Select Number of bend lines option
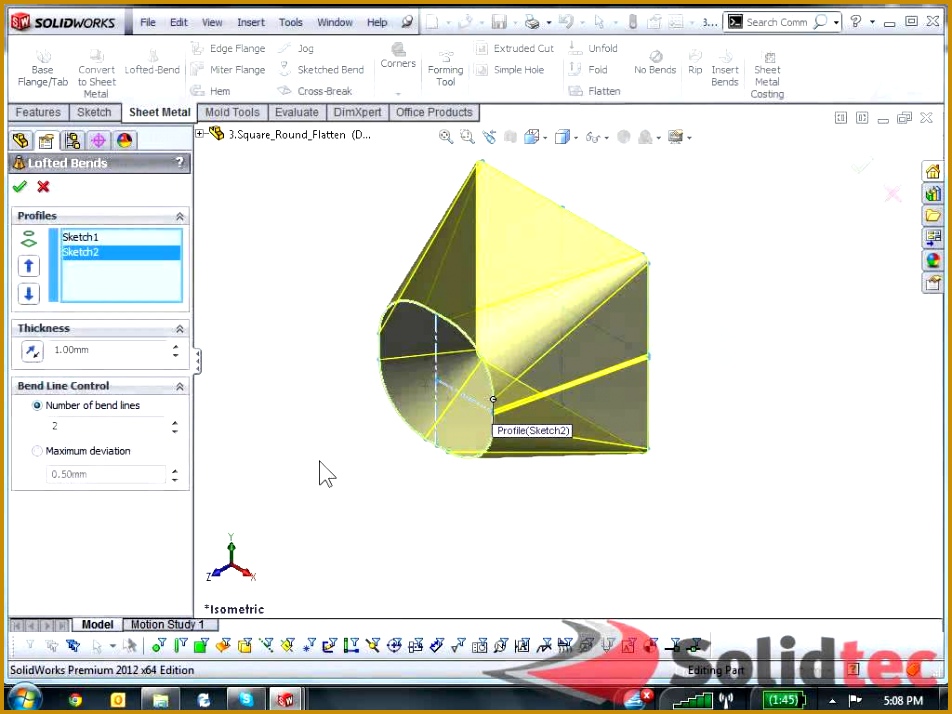This screenshot has width=952, height=714. (37, 406)
